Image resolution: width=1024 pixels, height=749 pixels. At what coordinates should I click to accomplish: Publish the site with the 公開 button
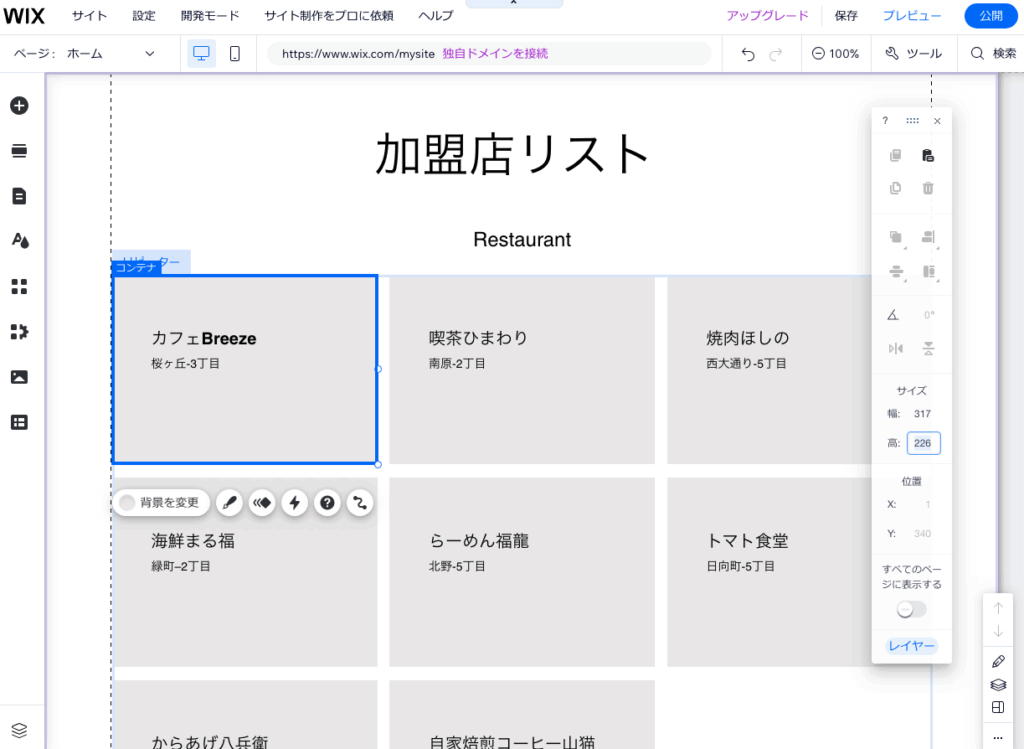[x=990, y=15]
